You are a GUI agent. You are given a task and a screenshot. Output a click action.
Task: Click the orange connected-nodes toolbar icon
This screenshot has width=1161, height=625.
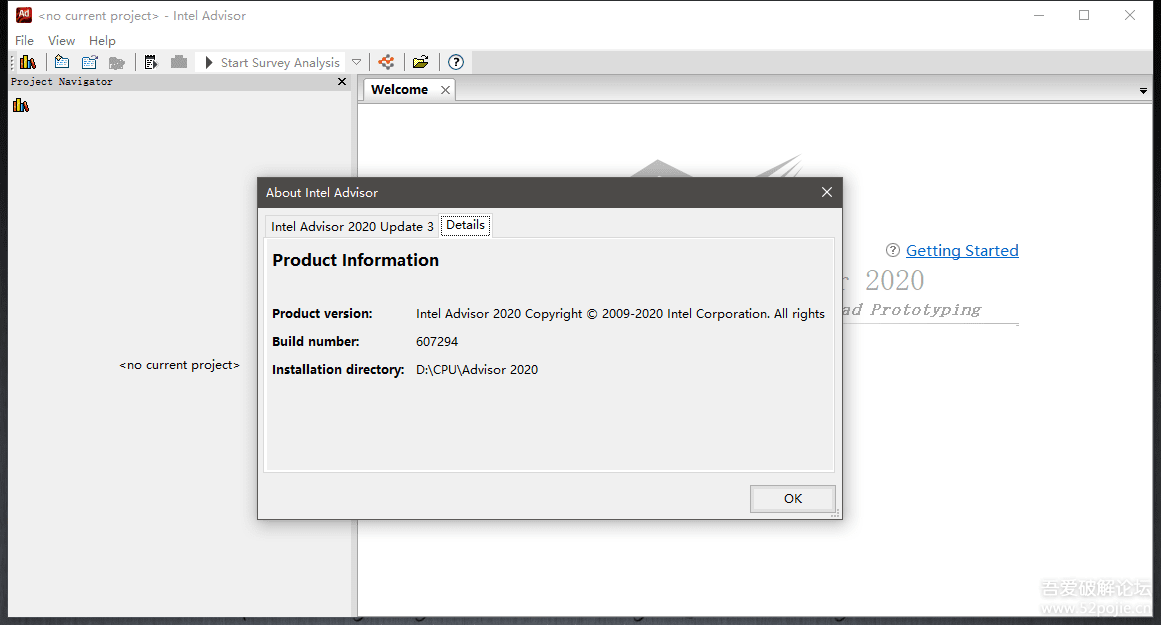[x=387, y=62]
